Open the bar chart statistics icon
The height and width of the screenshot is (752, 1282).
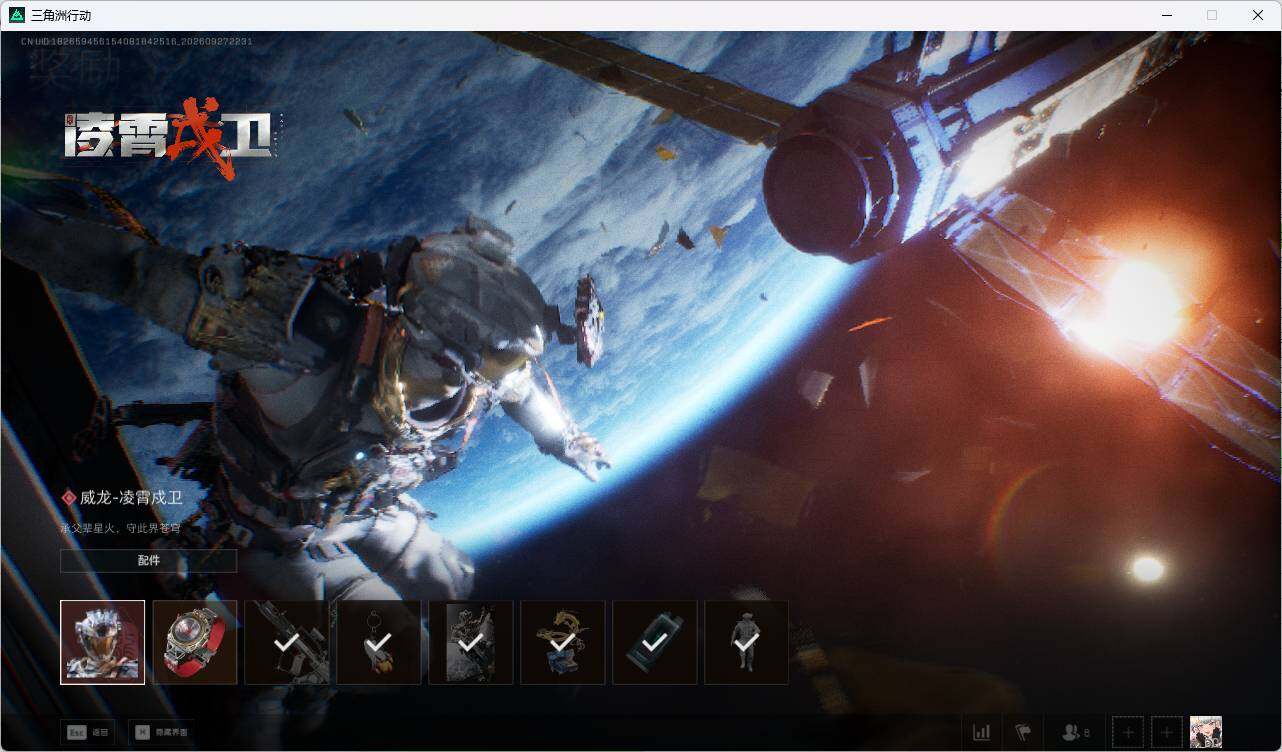[x=982, y=733]
